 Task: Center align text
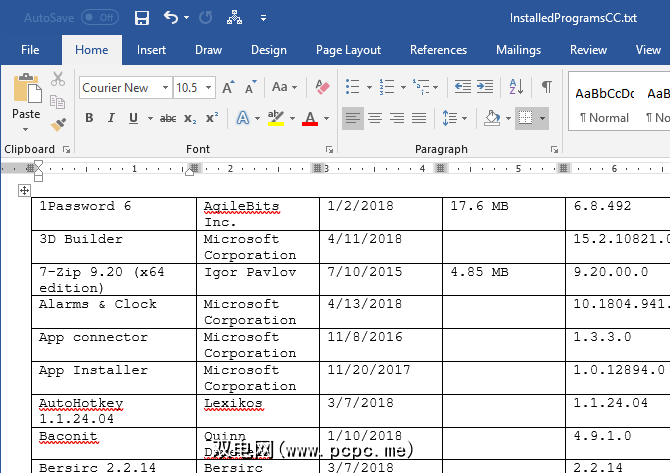tap(375, 118)
